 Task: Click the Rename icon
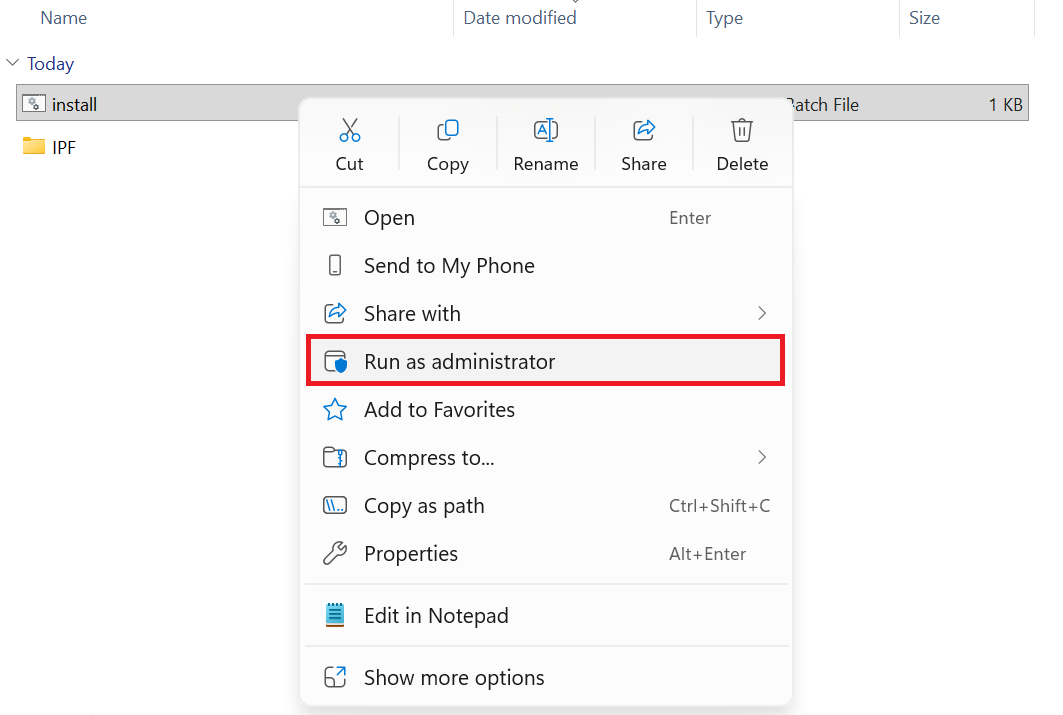546,130
